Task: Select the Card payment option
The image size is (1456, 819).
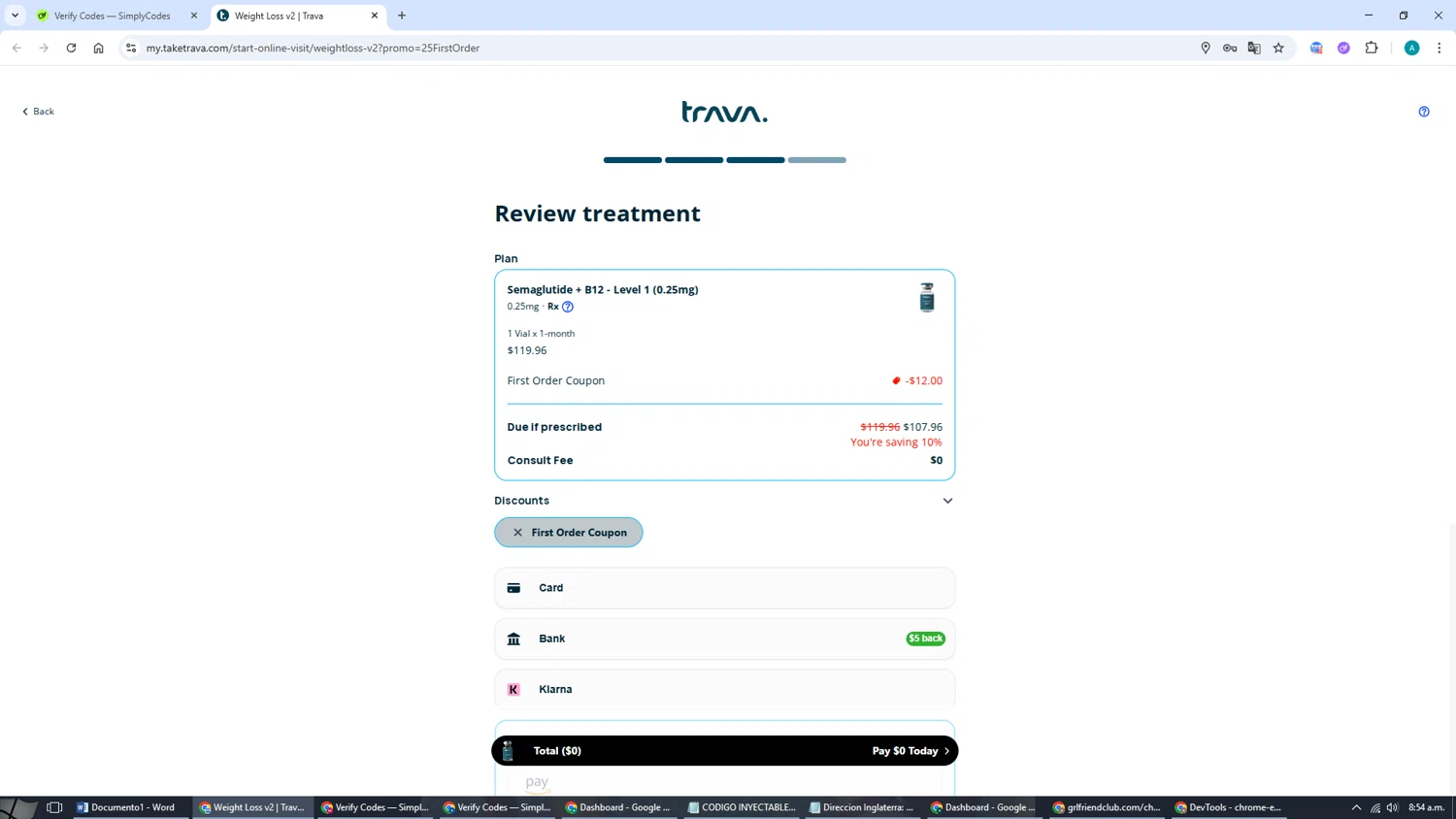Action: click(x=724, y=588)
